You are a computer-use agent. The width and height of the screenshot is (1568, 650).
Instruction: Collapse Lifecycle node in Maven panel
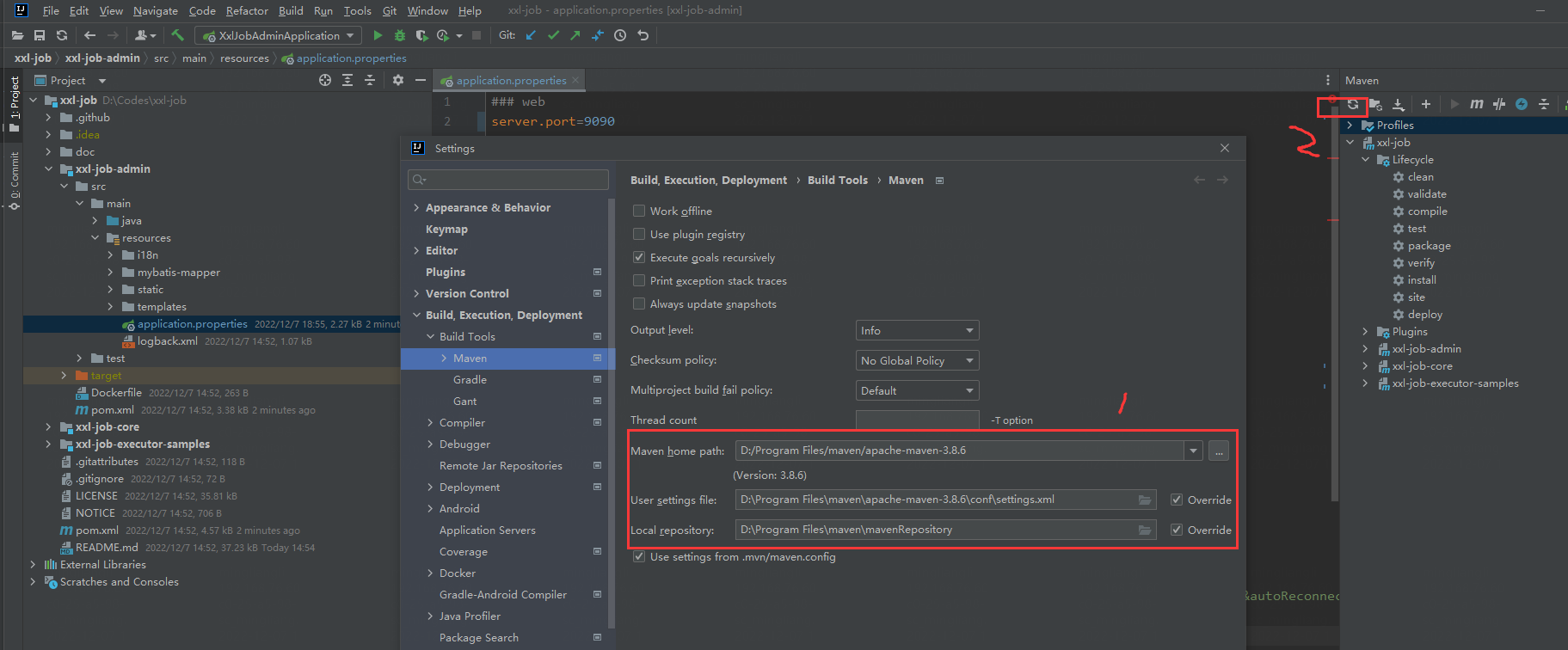coord(1365,159)
